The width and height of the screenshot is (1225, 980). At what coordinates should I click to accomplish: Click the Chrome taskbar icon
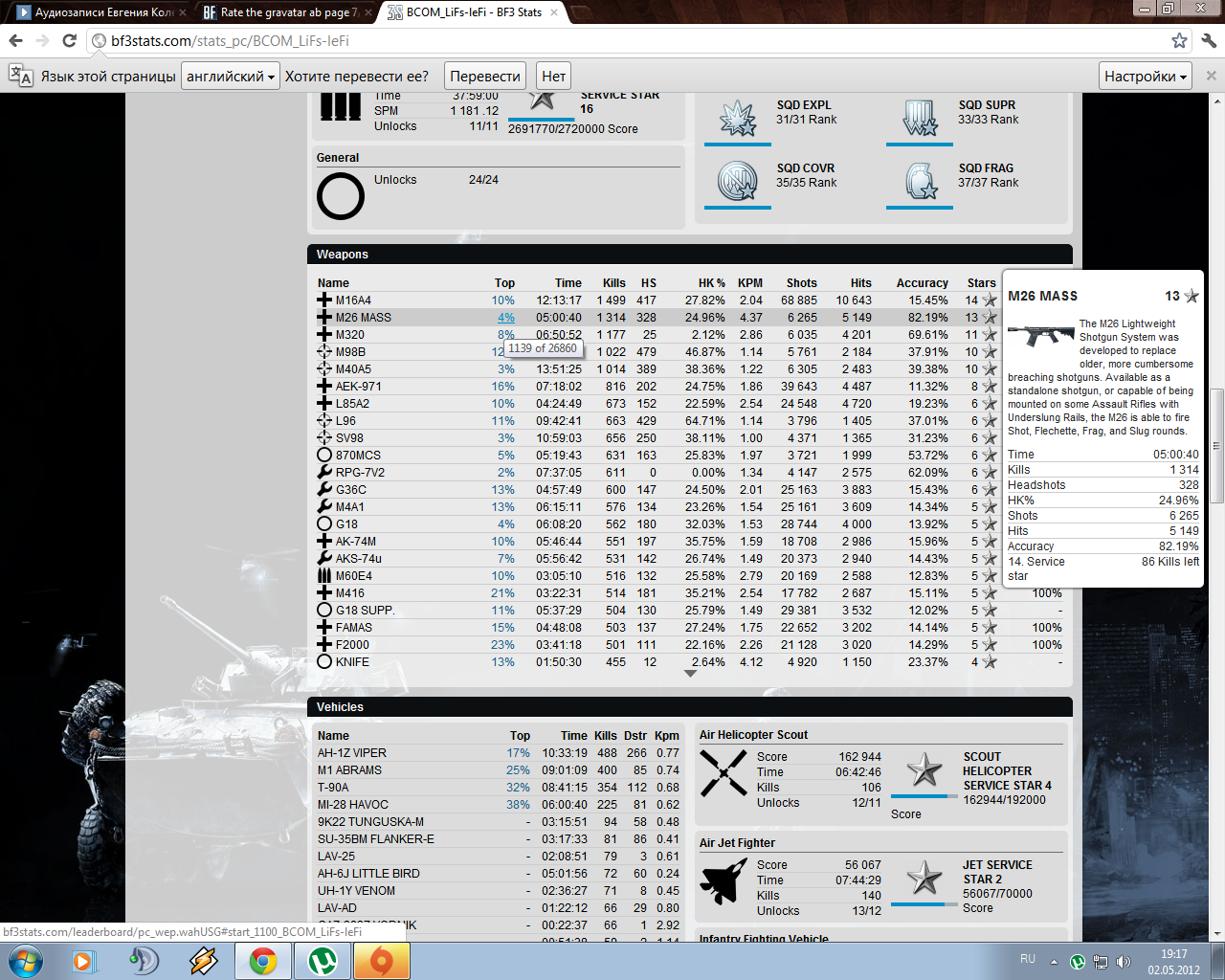[263, 961]
